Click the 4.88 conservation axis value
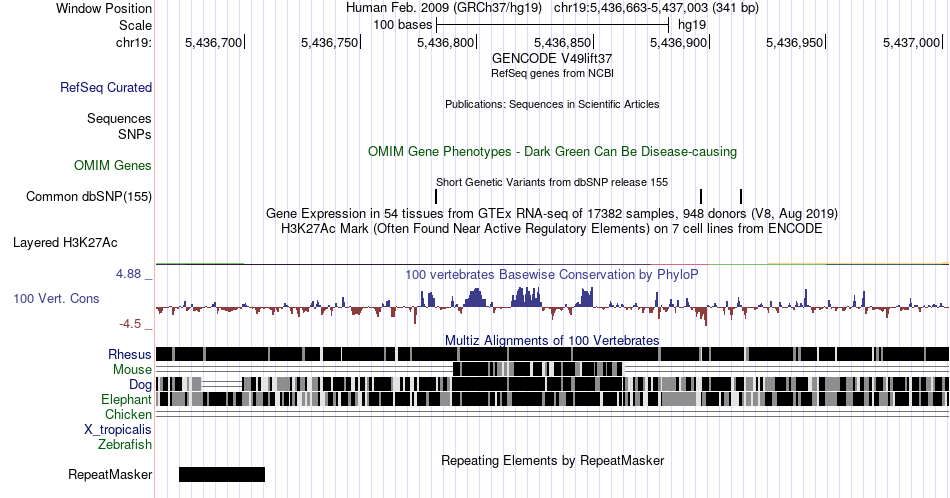 [x=128, y=274]
